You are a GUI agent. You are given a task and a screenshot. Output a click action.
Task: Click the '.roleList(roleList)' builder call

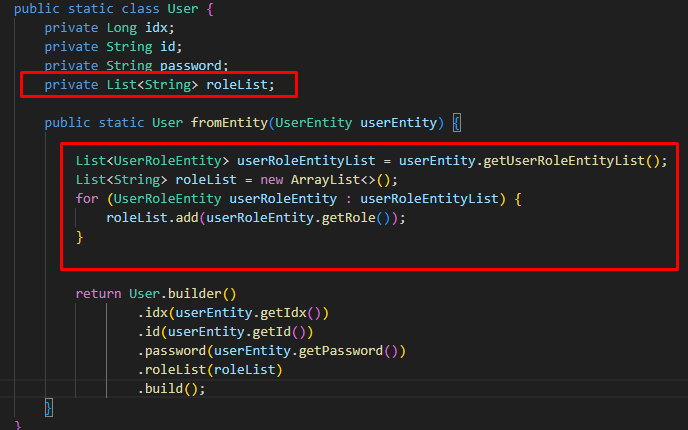click(210, 370)
